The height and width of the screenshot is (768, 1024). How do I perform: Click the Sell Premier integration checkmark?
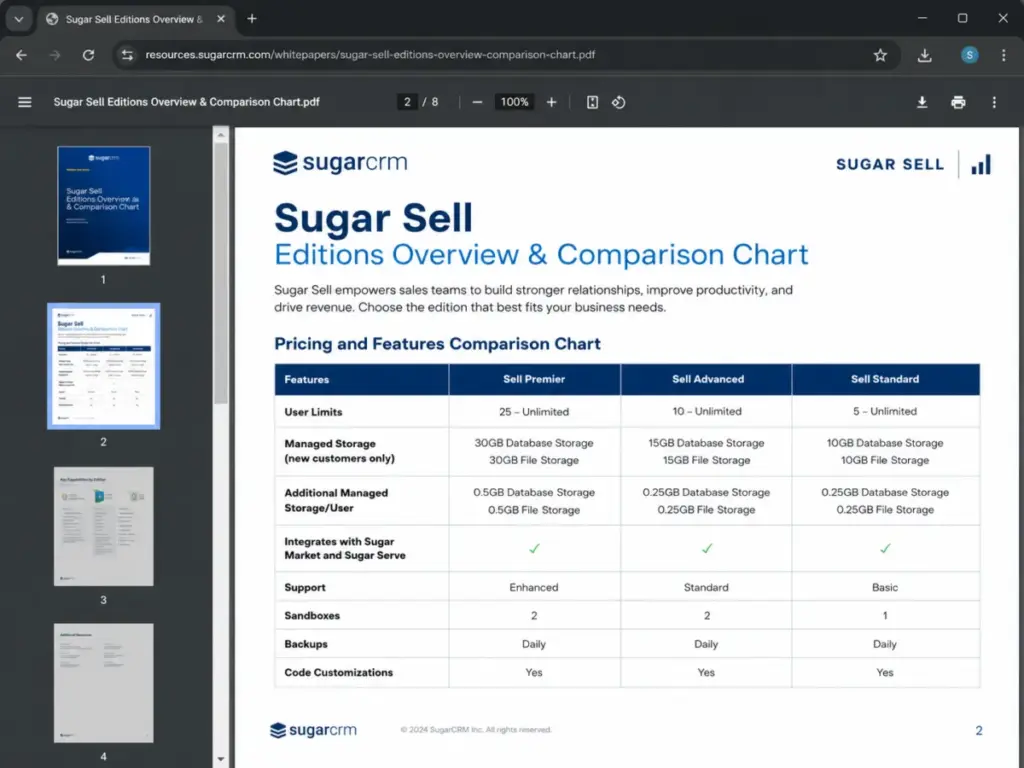(x=534, y=549)
